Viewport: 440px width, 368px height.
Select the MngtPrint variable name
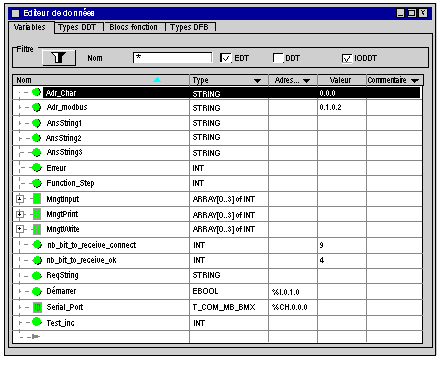[x=62, y=214]
